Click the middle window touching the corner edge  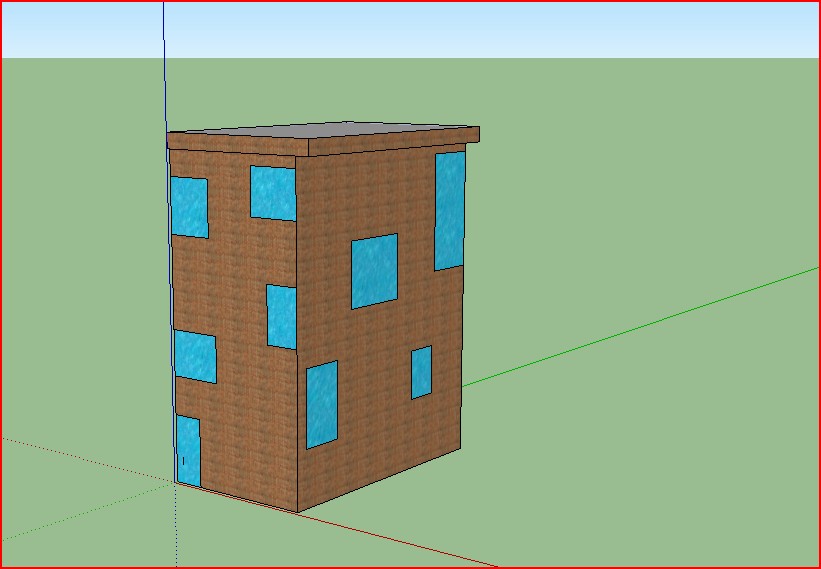pyautogui.click(x=281, y=317)
